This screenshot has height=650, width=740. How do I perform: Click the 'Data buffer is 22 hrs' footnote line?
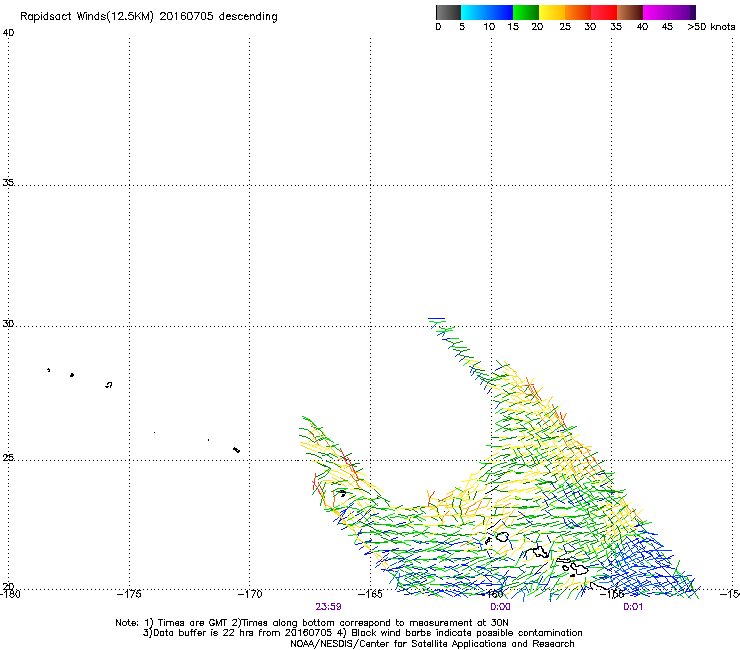(362, 633)
